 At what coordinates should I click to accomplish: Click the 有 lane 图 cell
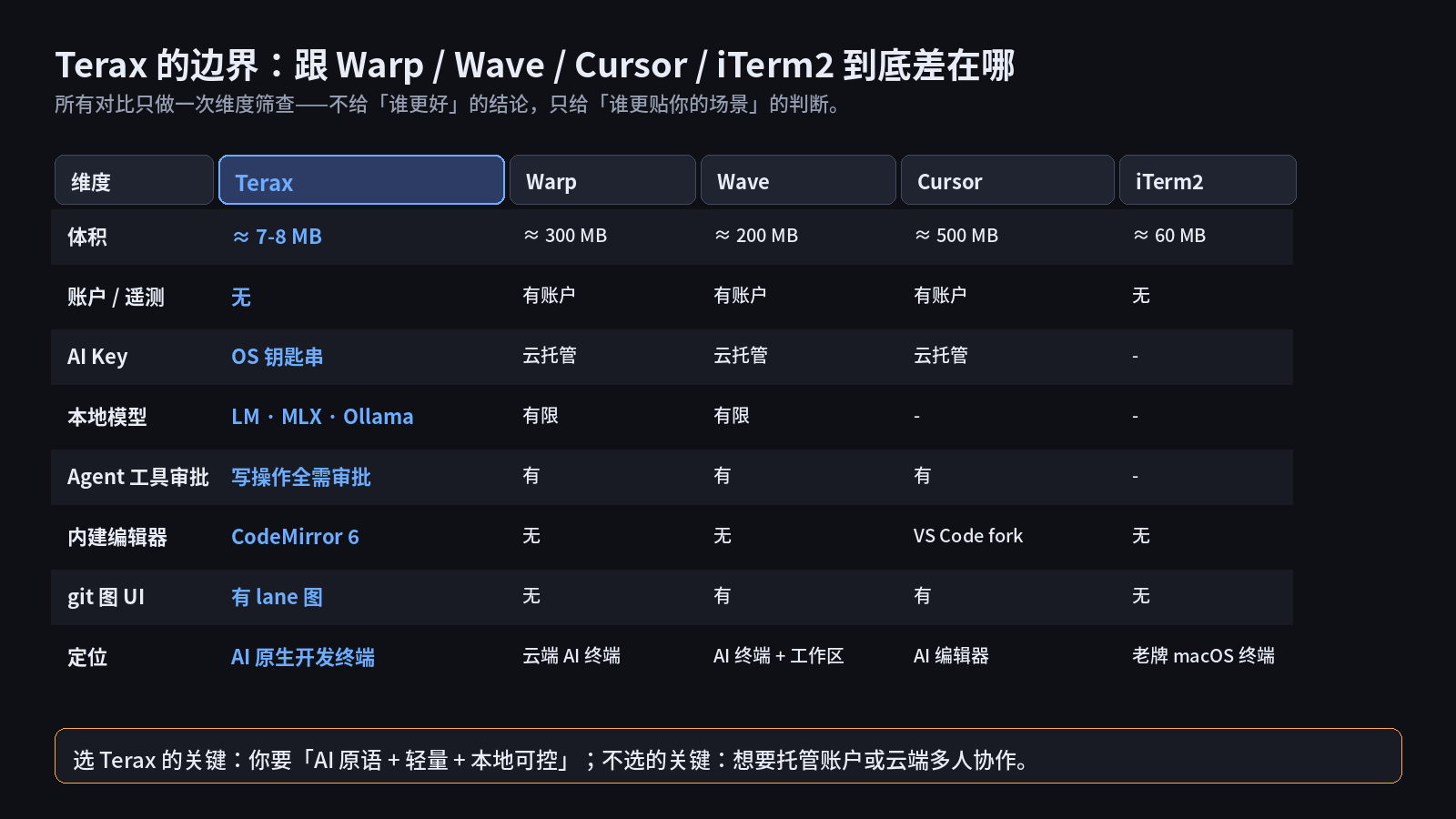[x=277, y=597]
